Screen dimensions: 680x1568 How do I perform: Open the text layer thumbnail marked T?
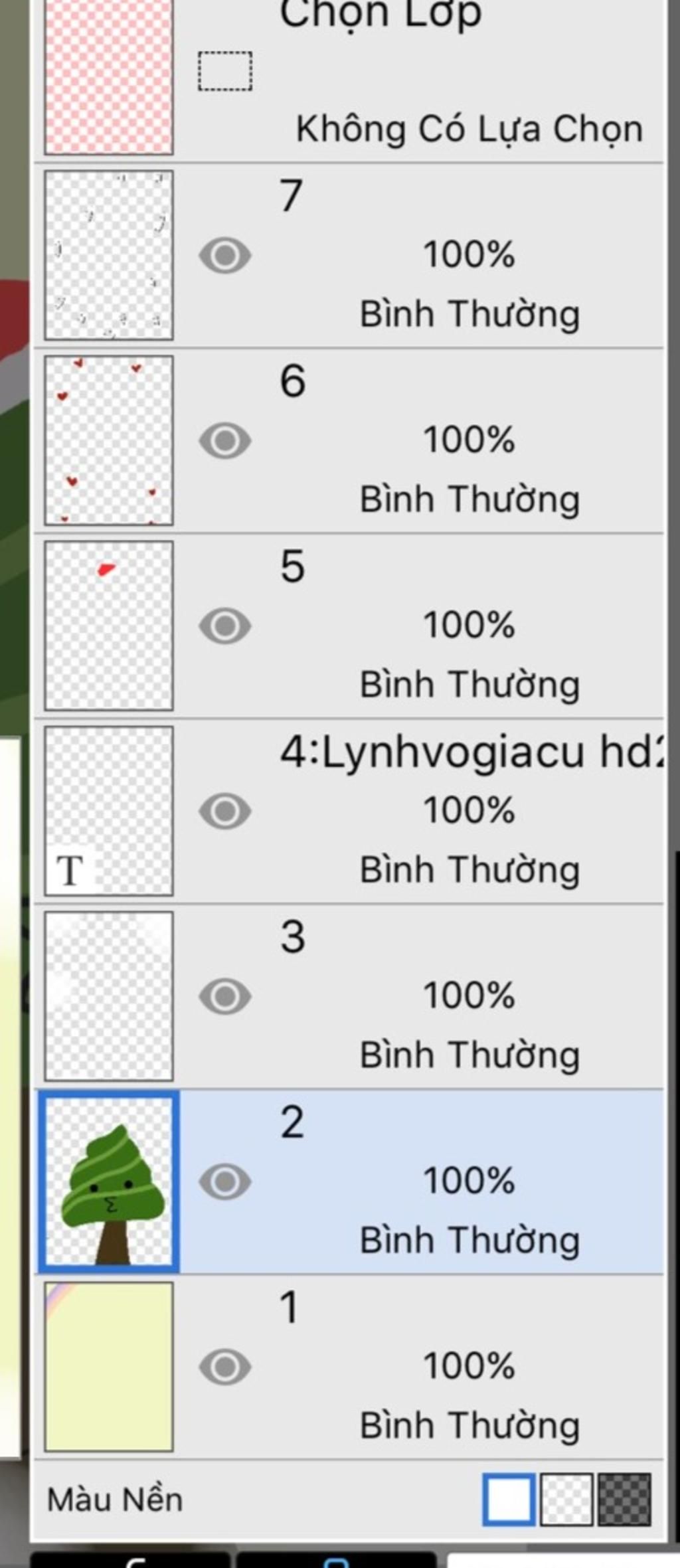pos(109,812)
